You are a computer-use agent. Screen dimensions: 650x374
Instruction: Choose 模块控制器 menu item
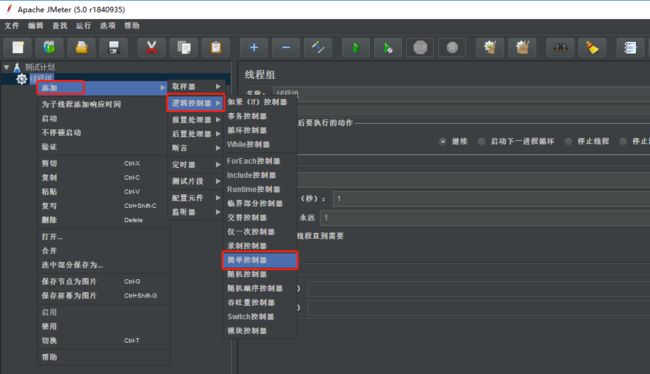[x=260, y=330]
